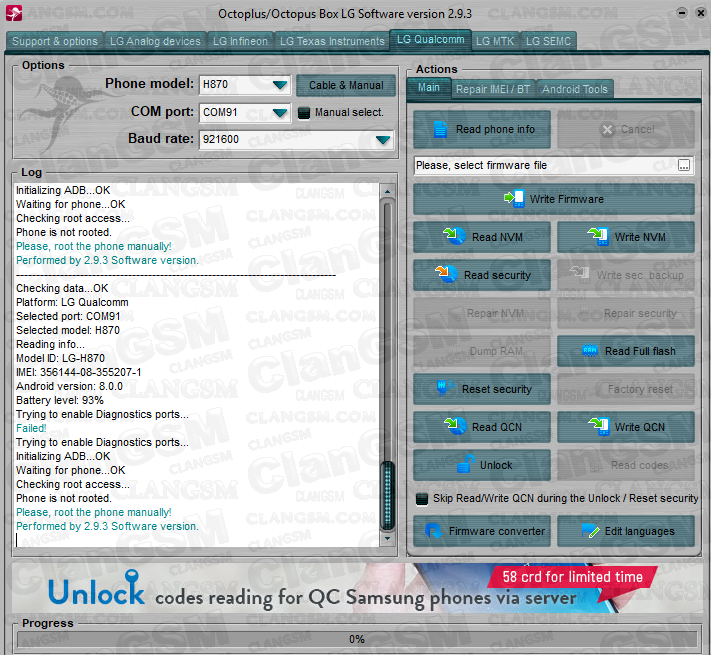Image resolution: width=711 pixels, height=655 pixels.
Task: Click the Repair NVM button
Action: pyautogui.click(x=482, y=313)
